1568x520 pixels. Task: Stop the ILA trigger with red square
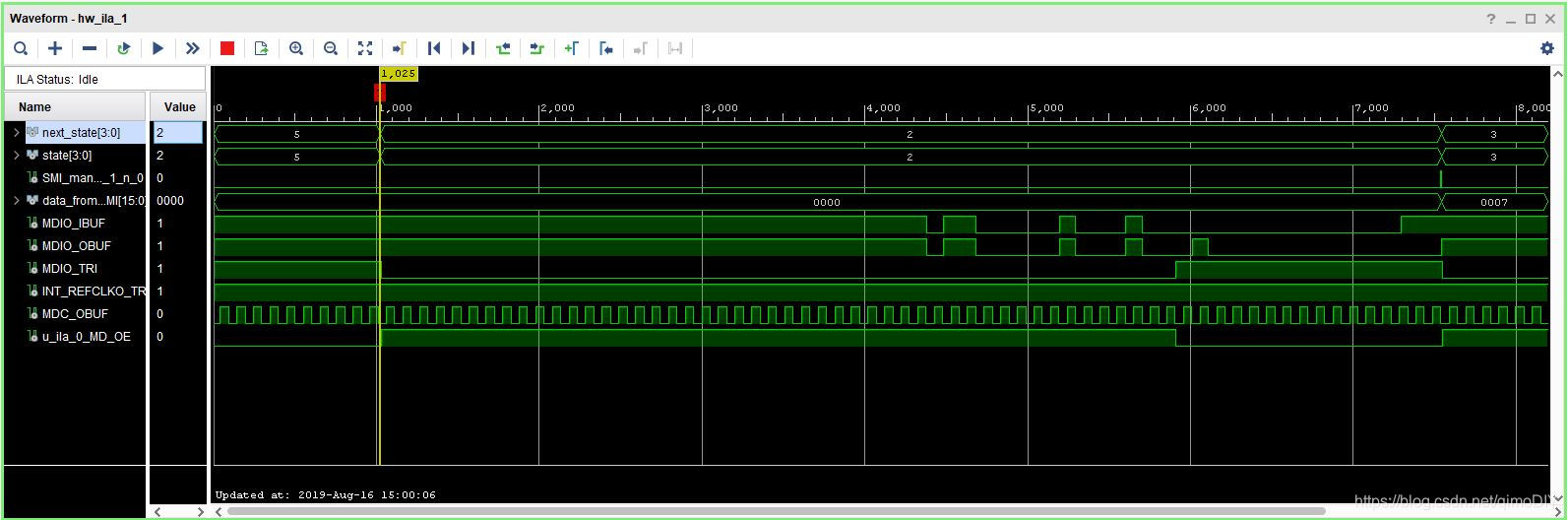coord(227,48)
